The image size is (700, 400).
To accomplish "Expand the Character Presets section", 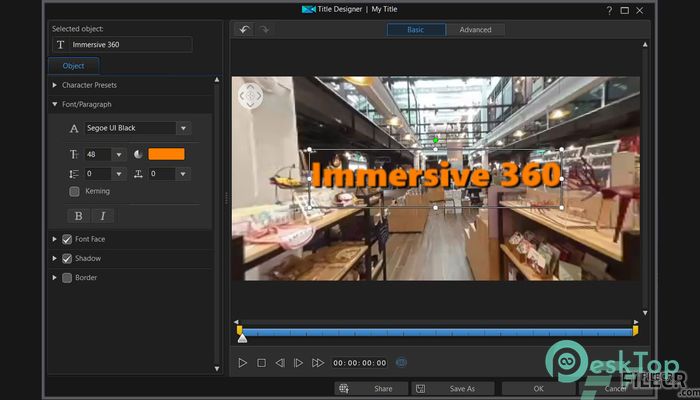I will (x=89, y=85).
